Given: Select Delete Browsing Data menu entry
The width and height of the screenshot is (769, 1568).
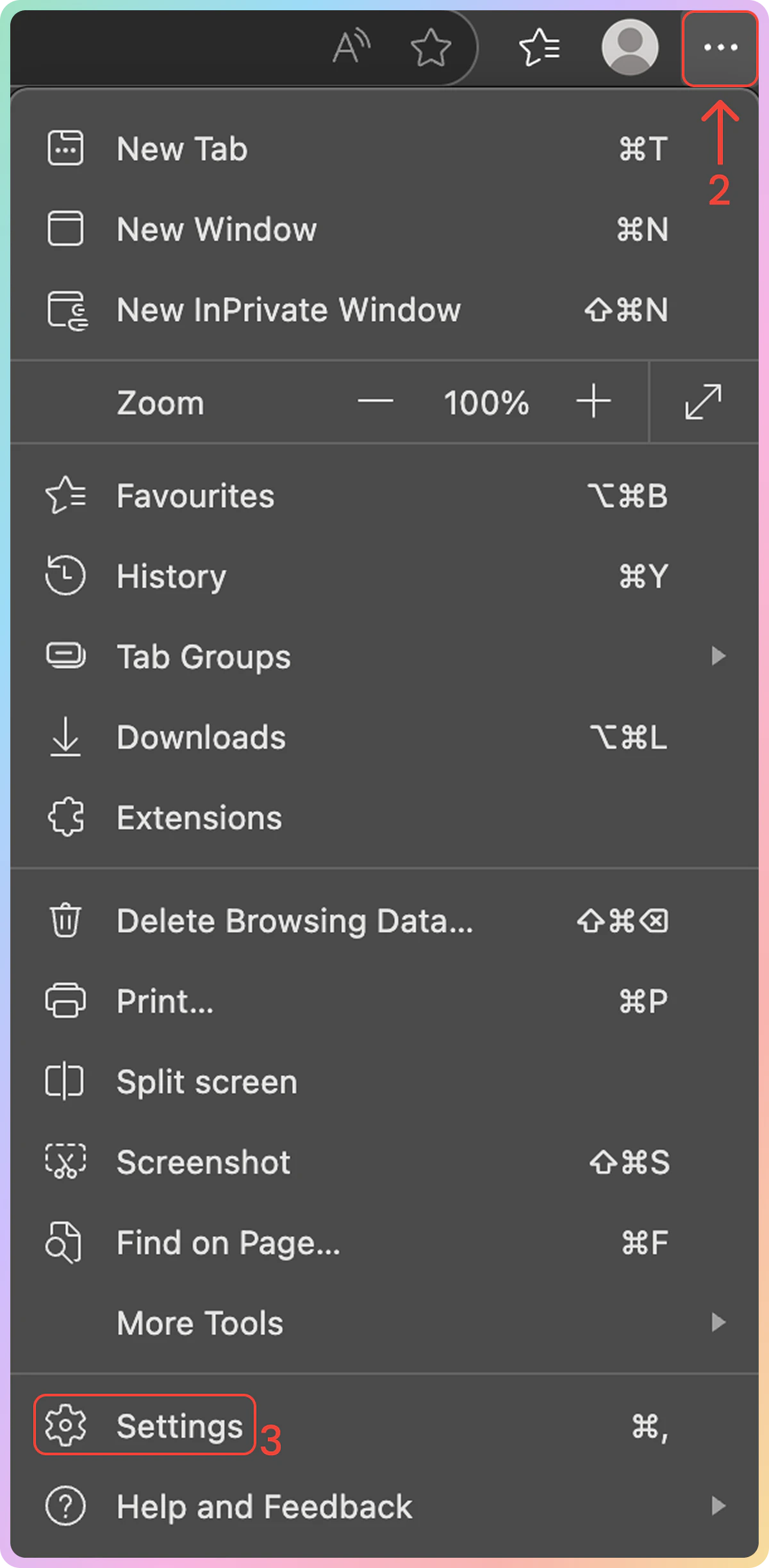Looking at the screenshot, I should click(295, 921).
